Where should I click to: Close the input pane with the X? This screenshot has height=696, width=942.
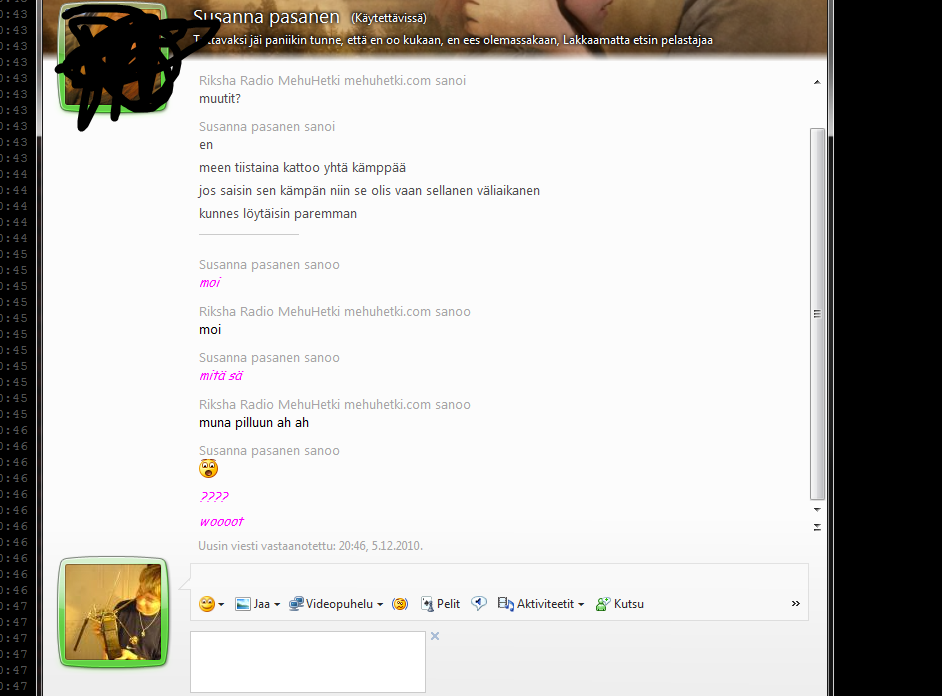(x=435, y=636)
